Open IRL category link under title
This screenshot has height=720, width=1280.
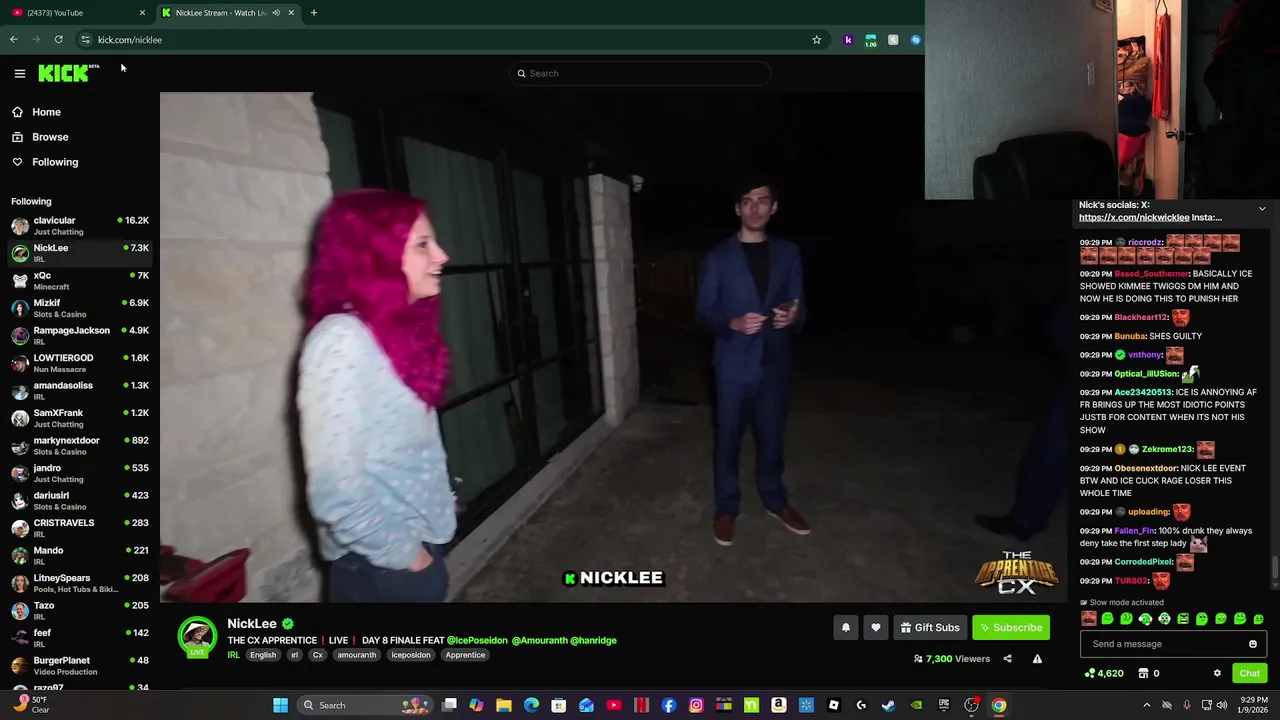(x=233, y=655)
